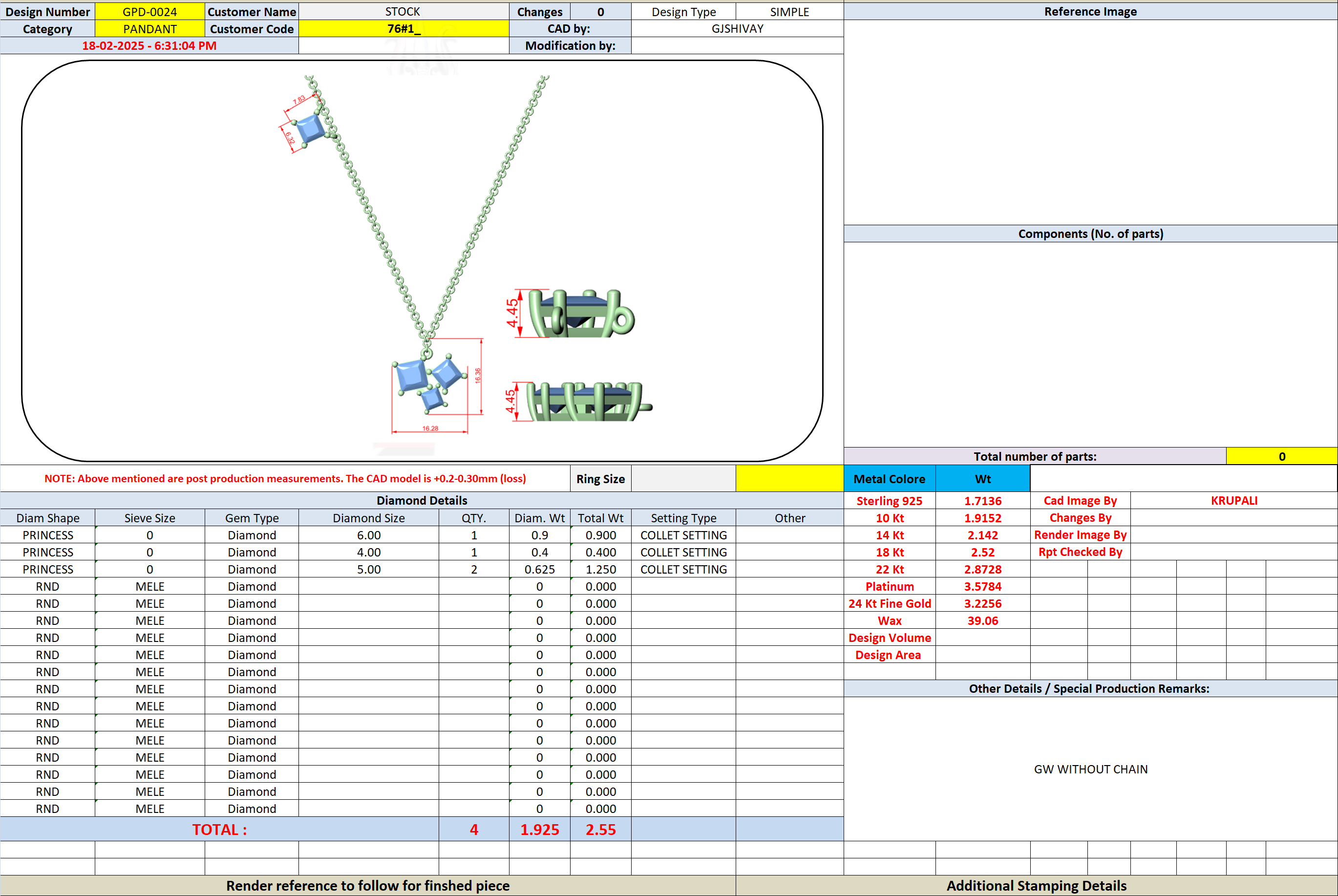Select diamond size 6.00 in first PRINCESS row

(368, 535)
